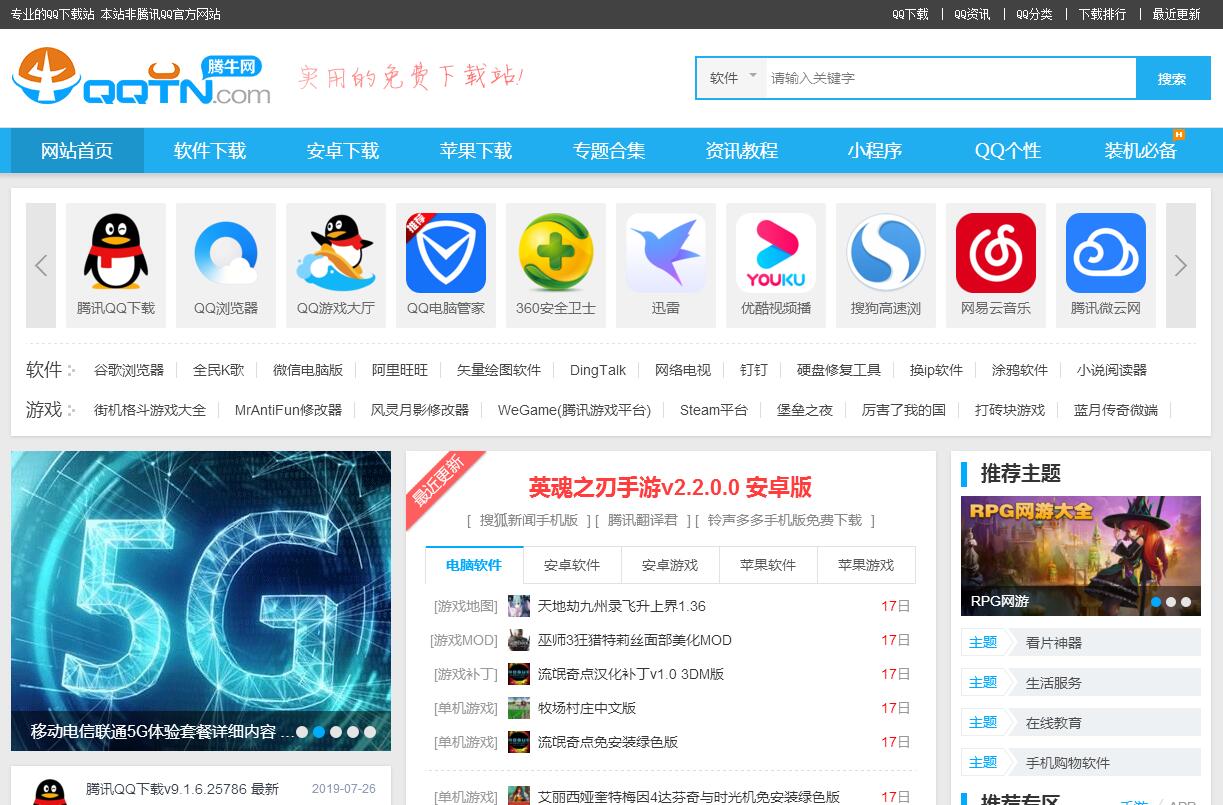Open the 网易云音乐 red icon
The image size is (1223, 805).
pos(996,253)
